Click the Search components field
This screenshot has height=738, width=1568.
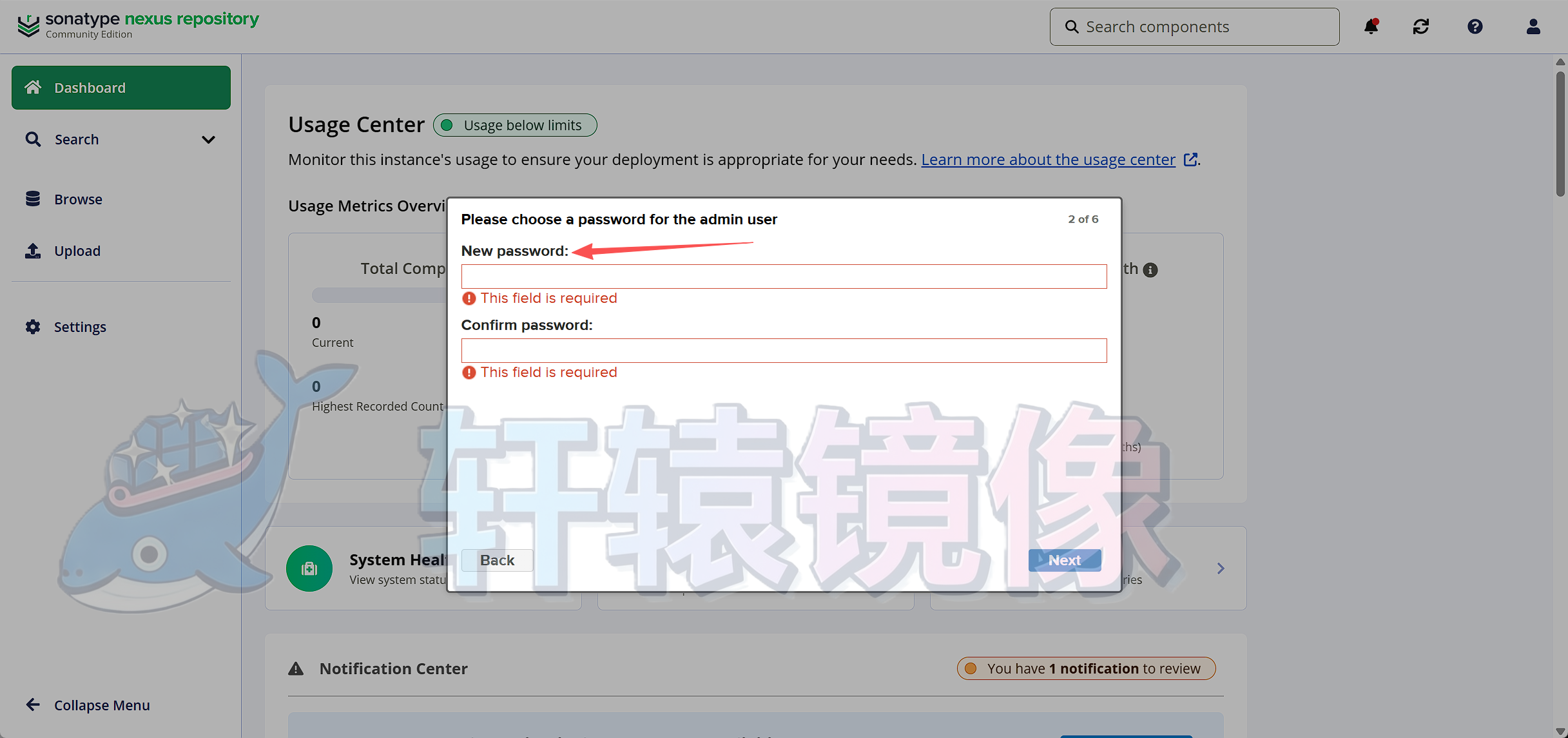tap(1194, 26)
